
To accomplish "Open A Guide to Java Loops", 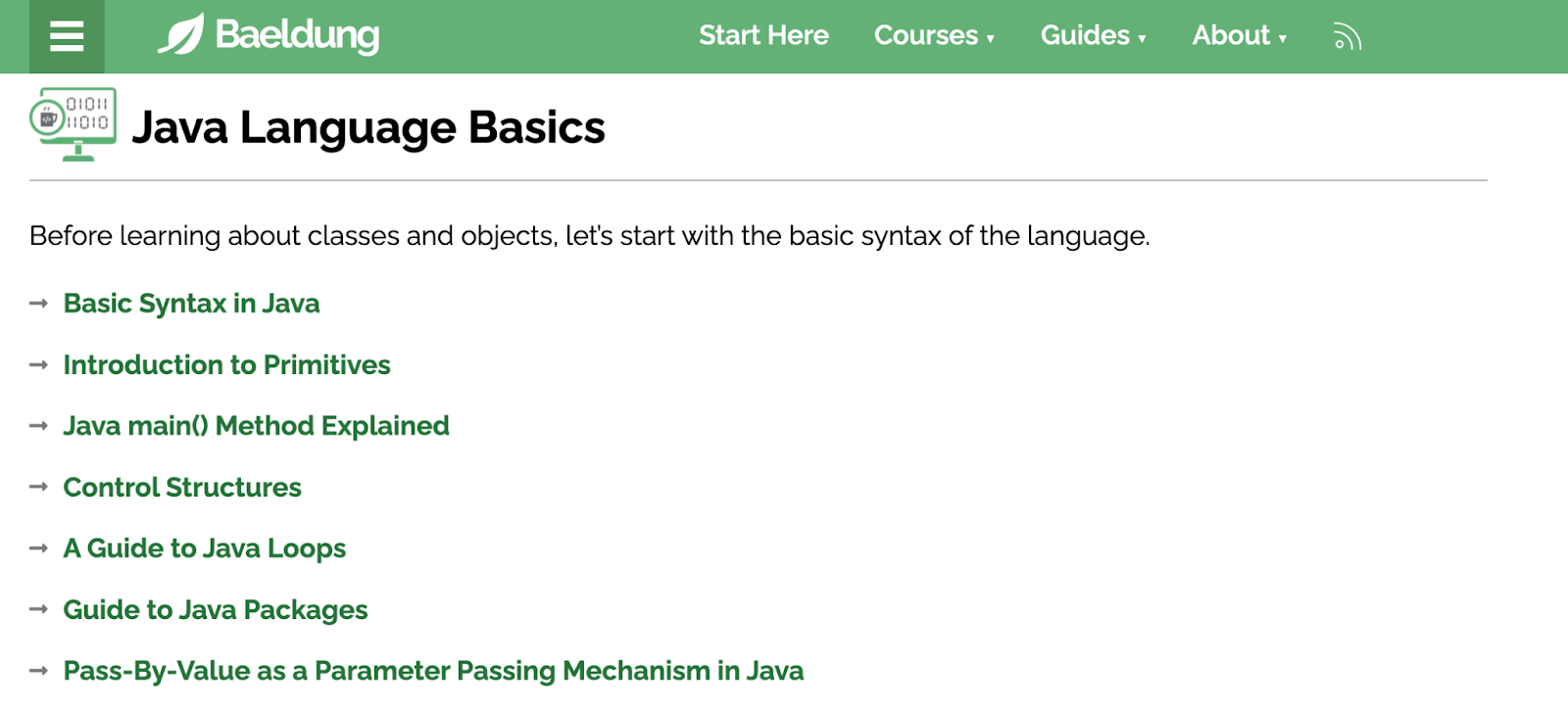I will [x=205, y=548].
